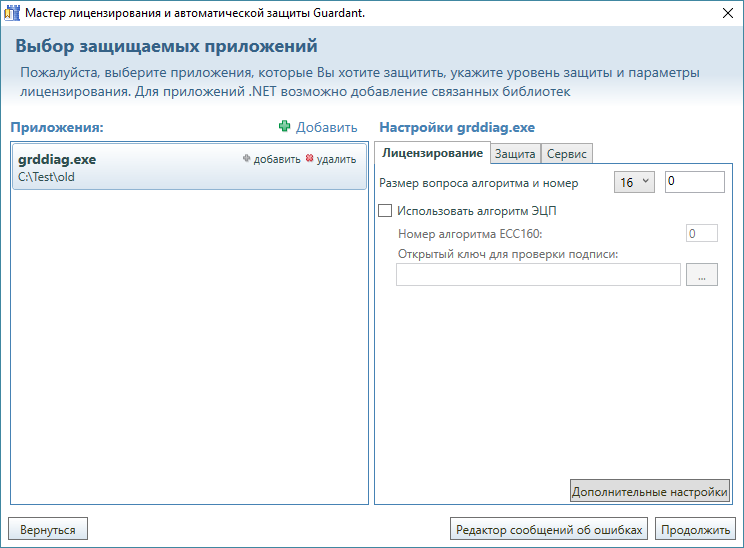
Task: Switch to the Лицензирование tab
Action: tap(432, 153)
